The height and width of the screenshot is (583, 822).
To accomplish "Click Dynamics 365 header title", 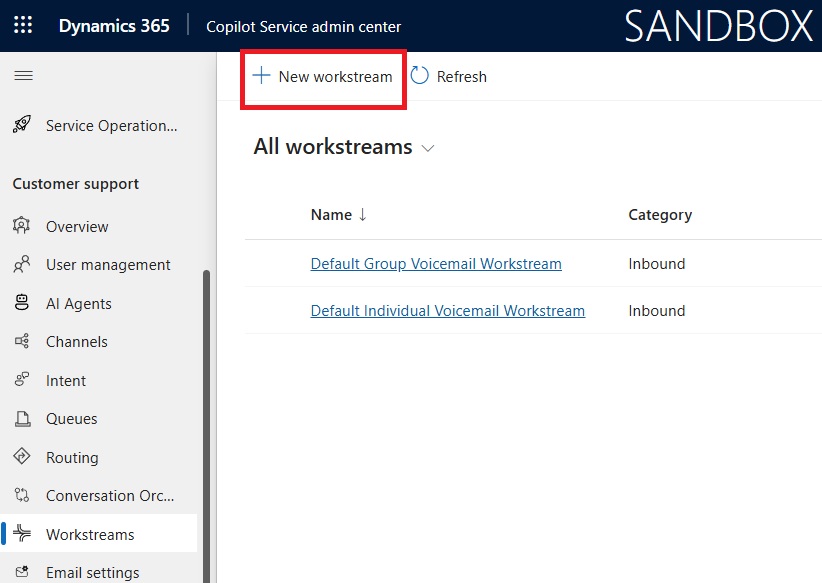I will point(114,26).
